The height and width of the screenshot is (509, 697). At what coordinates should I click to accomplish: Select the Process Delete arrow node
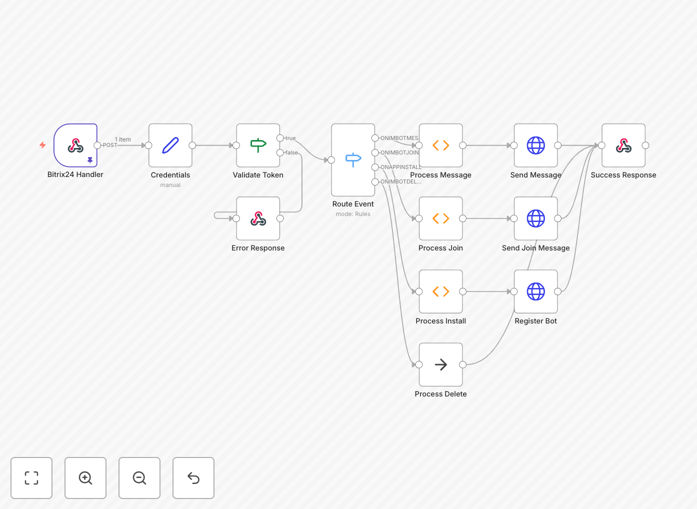[x=441, y=365]
